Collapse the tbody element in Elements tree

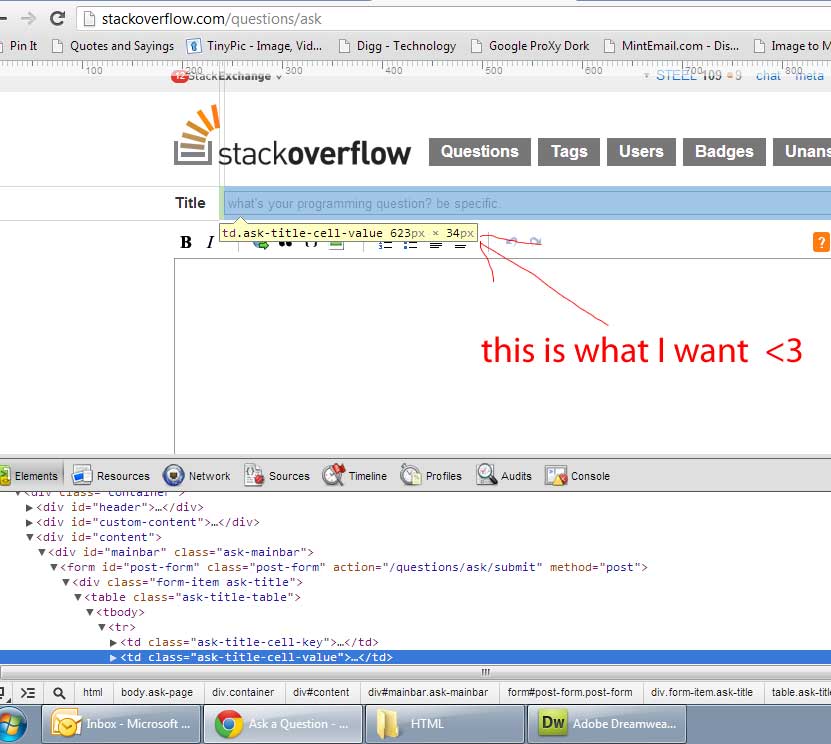(x=90, y=612)
